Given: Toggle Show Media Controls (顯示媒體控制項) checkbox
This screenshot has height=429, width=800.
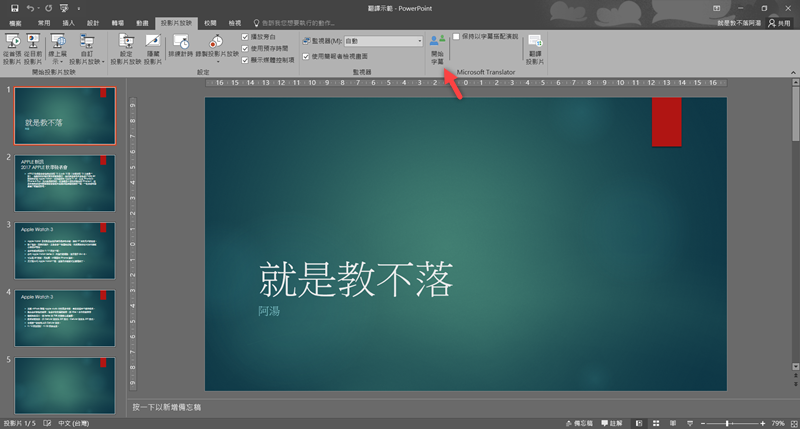Looking at the screenshot, I should point(245,60).
